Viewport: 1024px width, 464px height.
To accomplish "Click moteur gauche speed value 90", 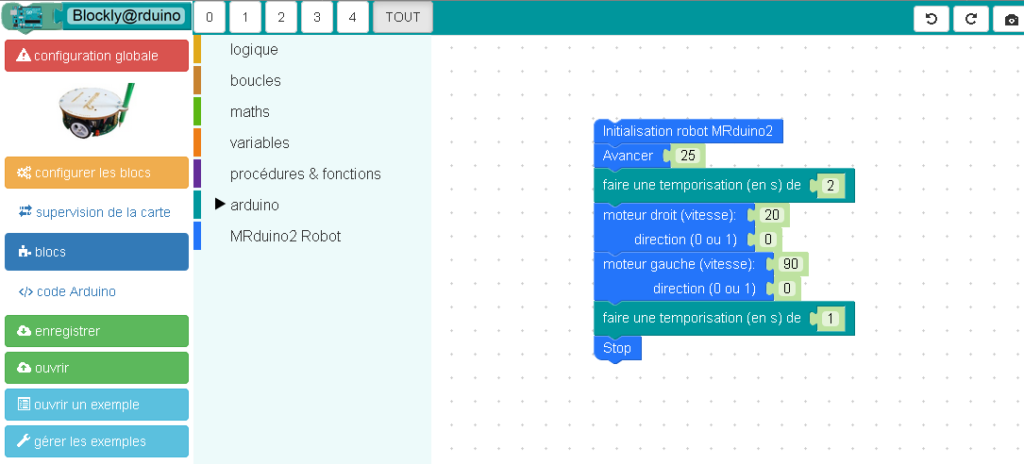I will tap(790, 264).
